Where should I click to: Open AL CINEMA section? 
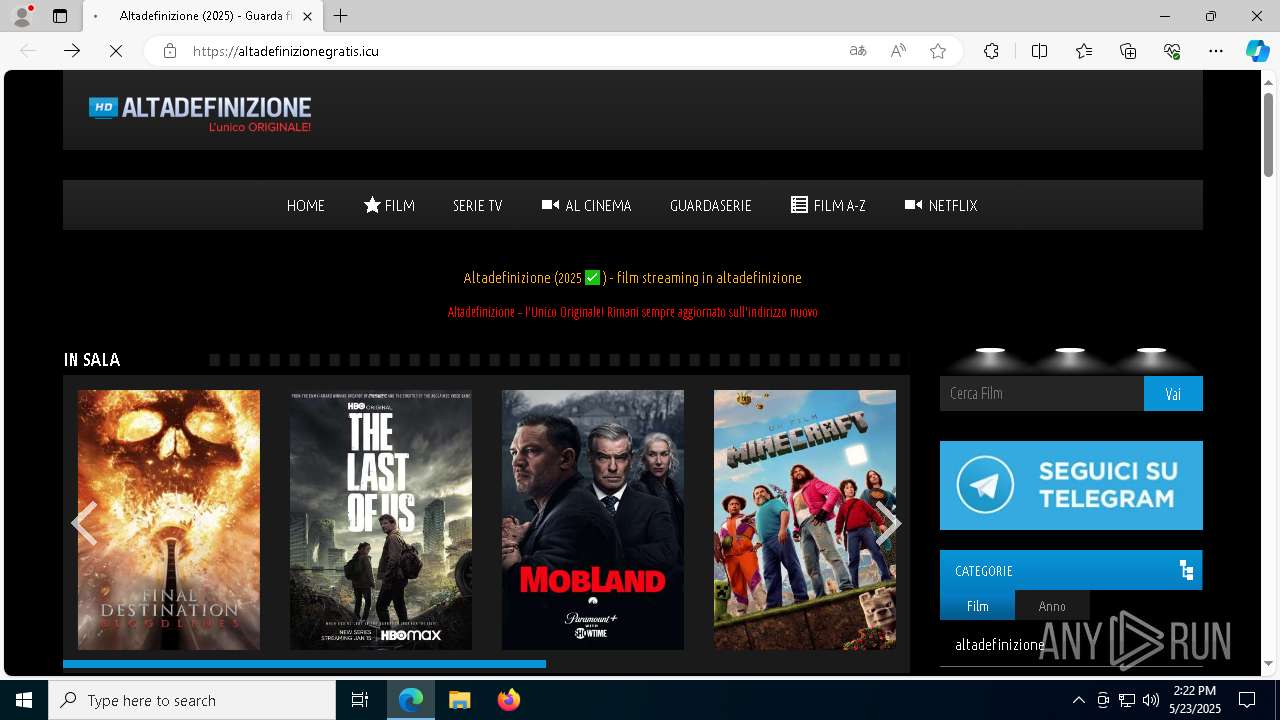pyautogui.click(x=587, y=205)
